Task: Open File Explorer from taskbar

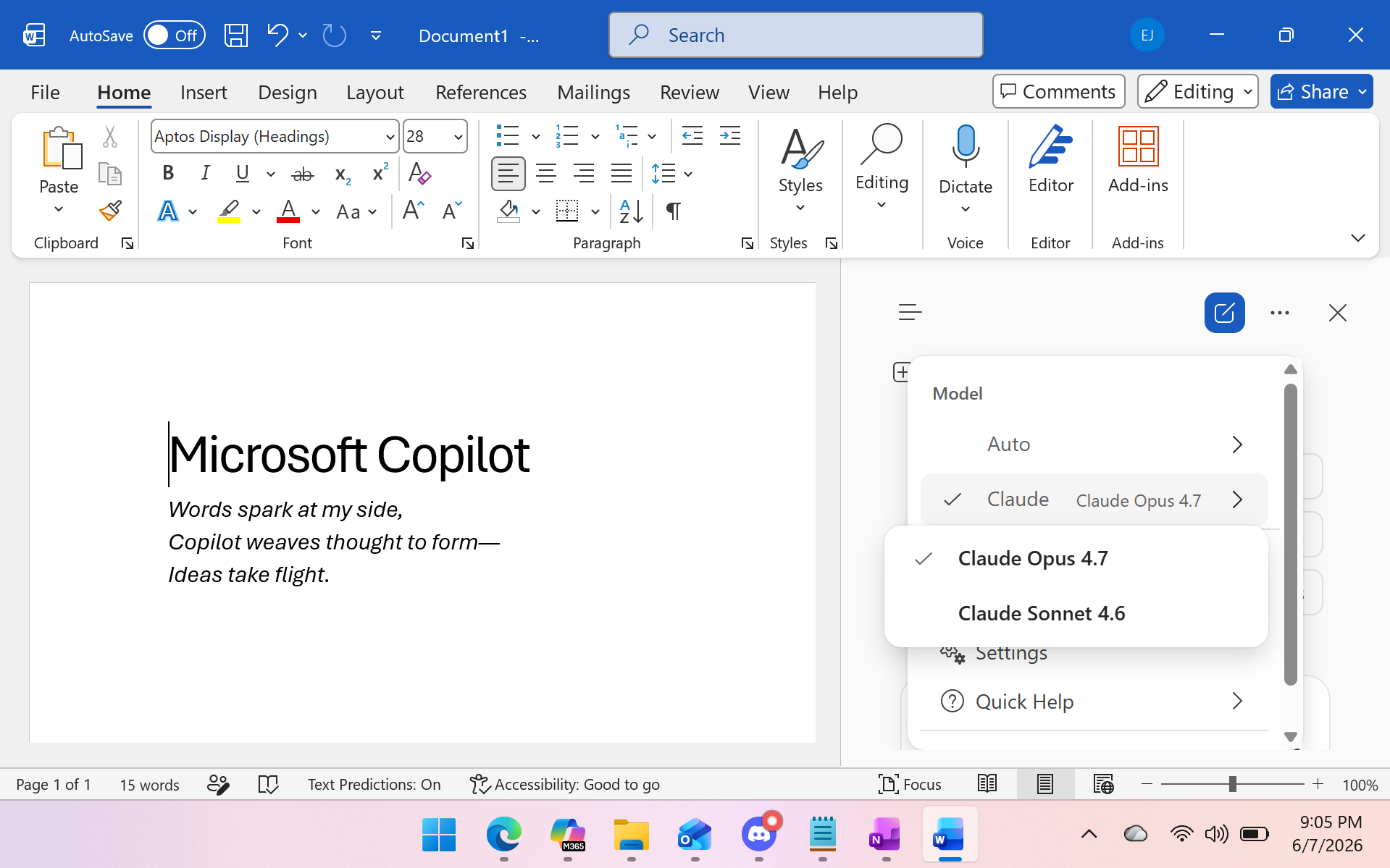Action: pos(631,834)
